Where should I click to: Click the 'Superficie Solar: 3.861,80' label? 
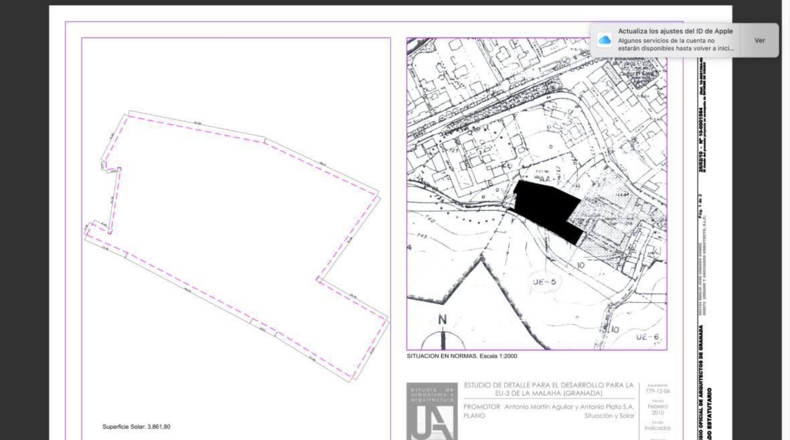click(136, 426)
